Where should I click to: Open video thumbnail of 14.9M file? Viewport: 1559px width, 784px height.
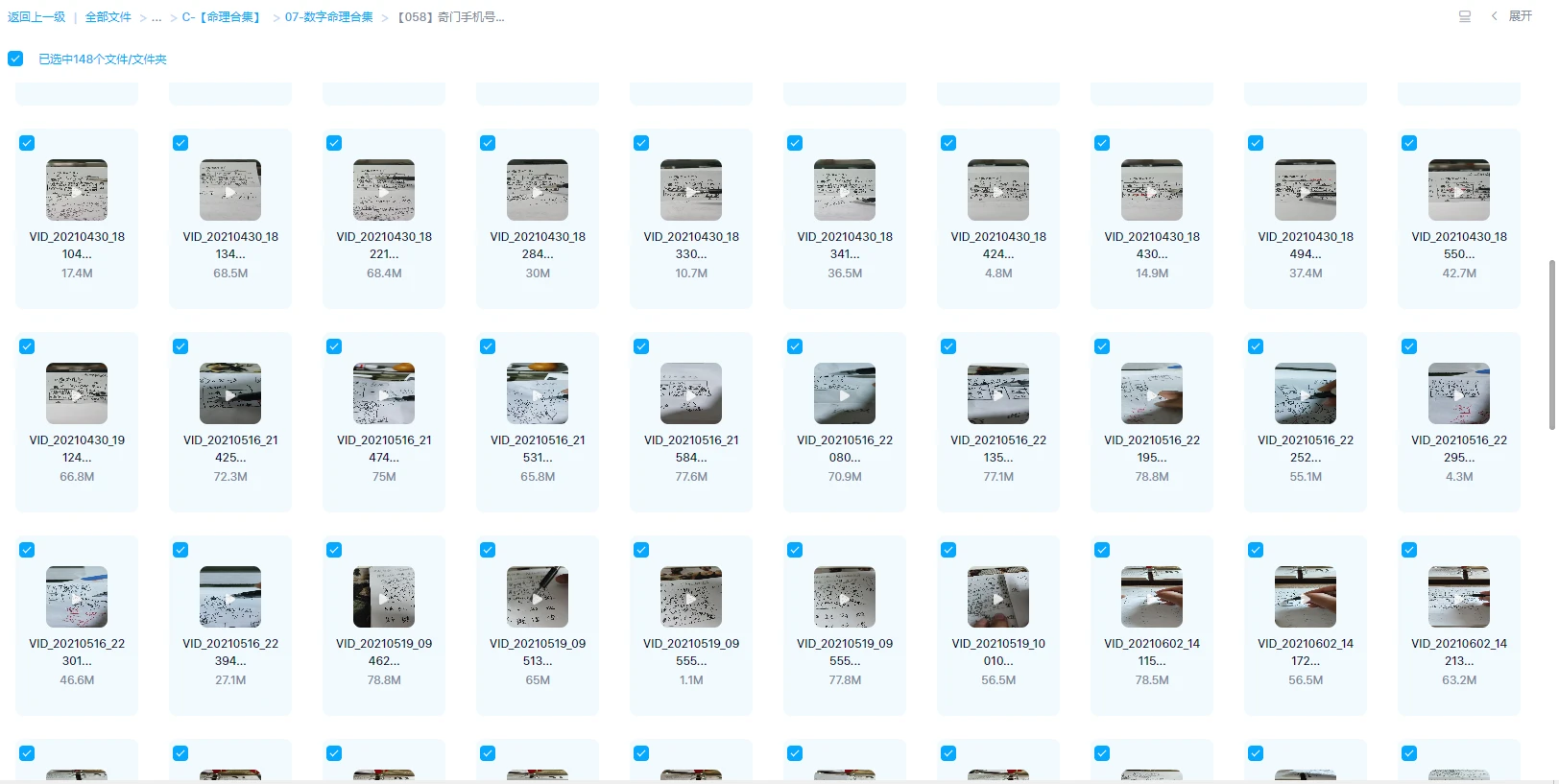(1152, 190)
